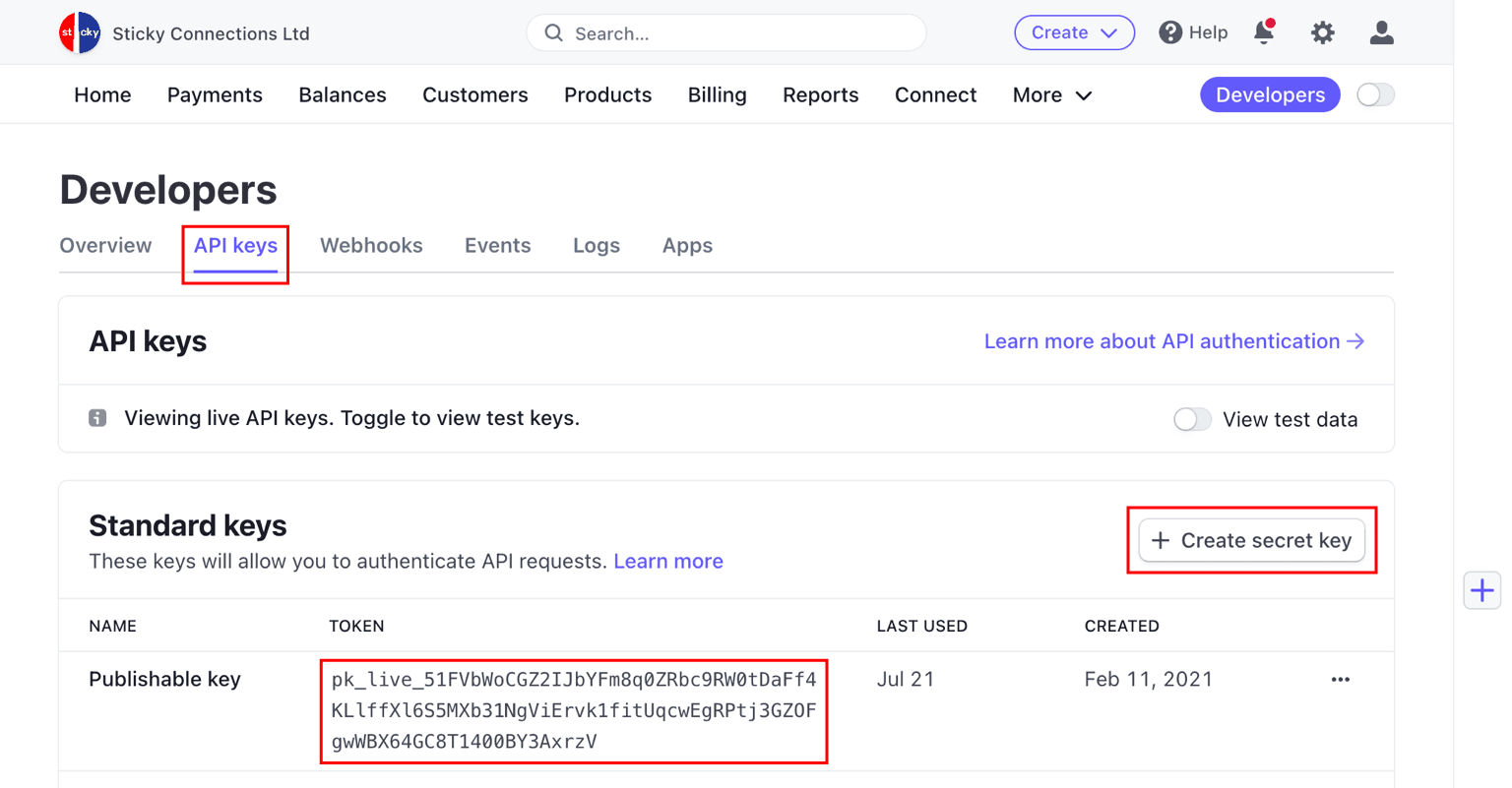Viewport: 1512px width, 788px height.
Task: Open the Payments section
Action: [x=215, y=95]
